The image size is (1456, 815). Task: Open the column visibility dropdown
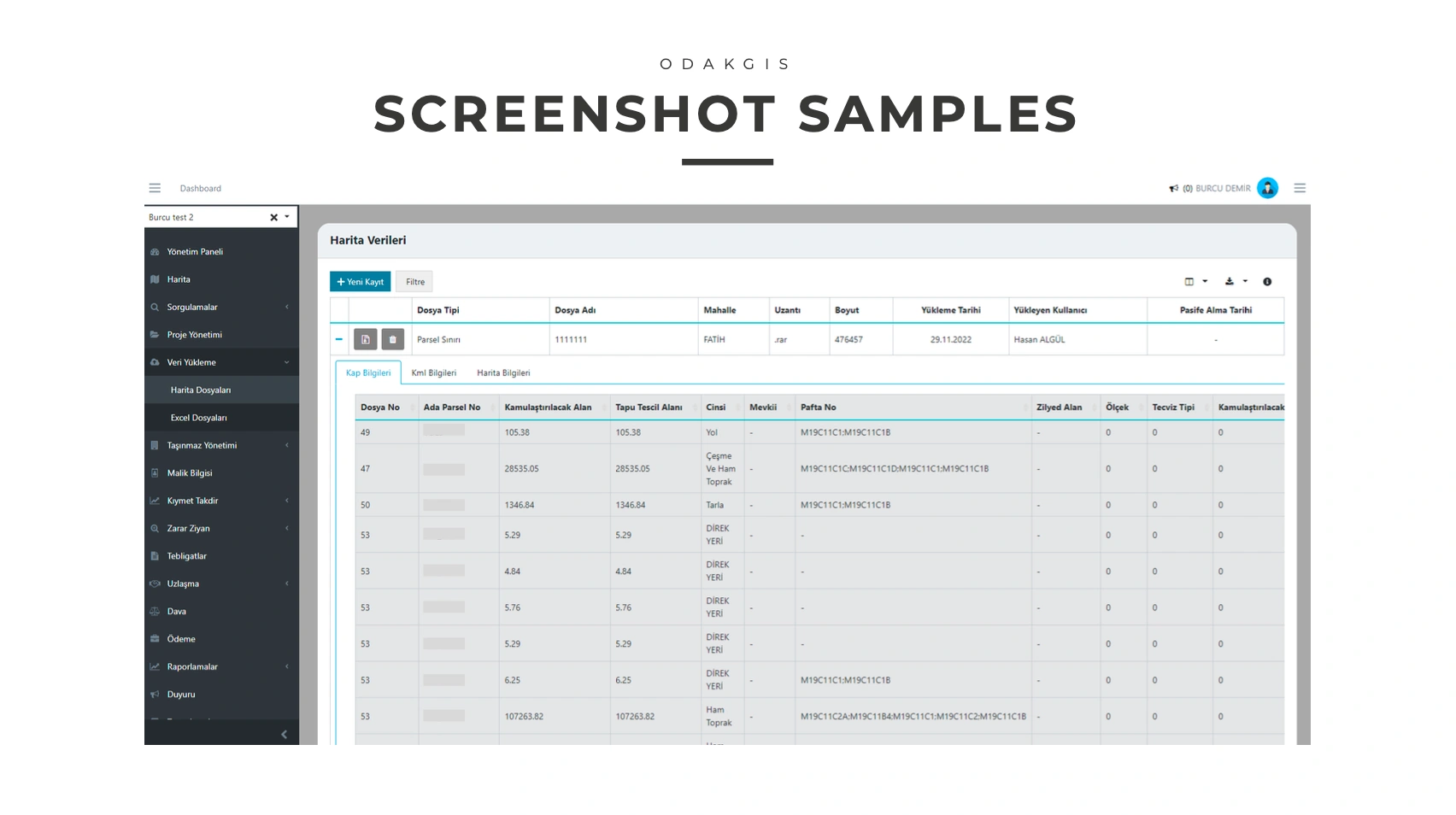point(1195,282)
